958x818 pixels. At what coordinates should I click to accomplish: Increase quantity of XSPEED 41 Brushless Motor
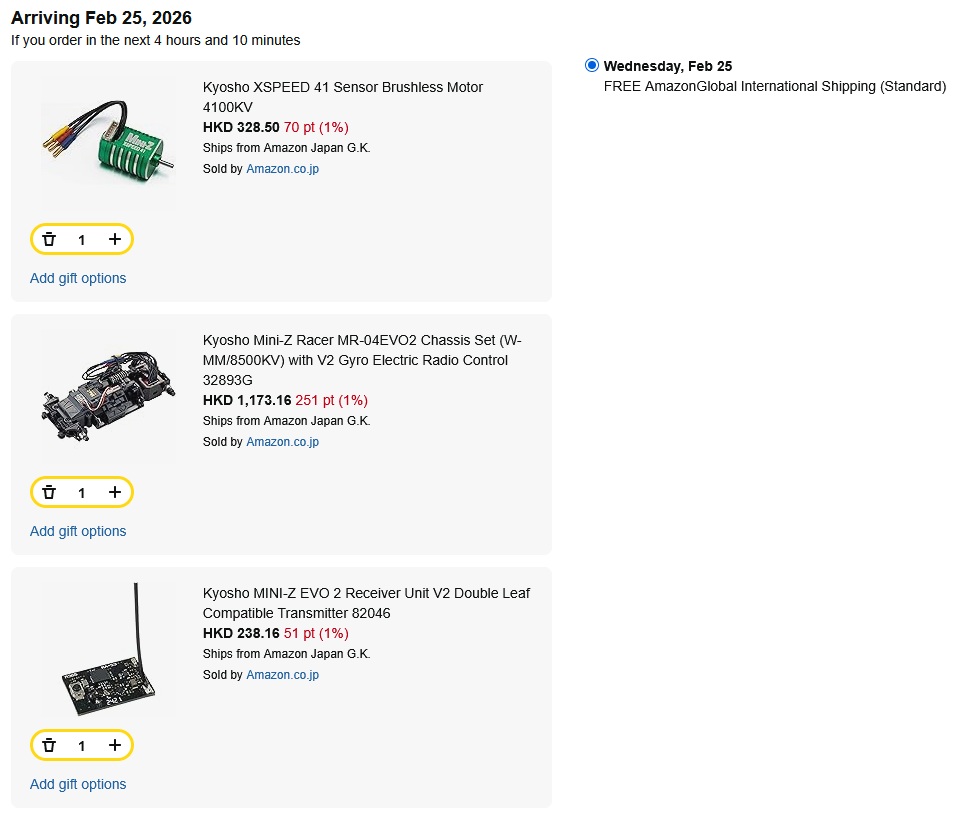tap(115, 240)
